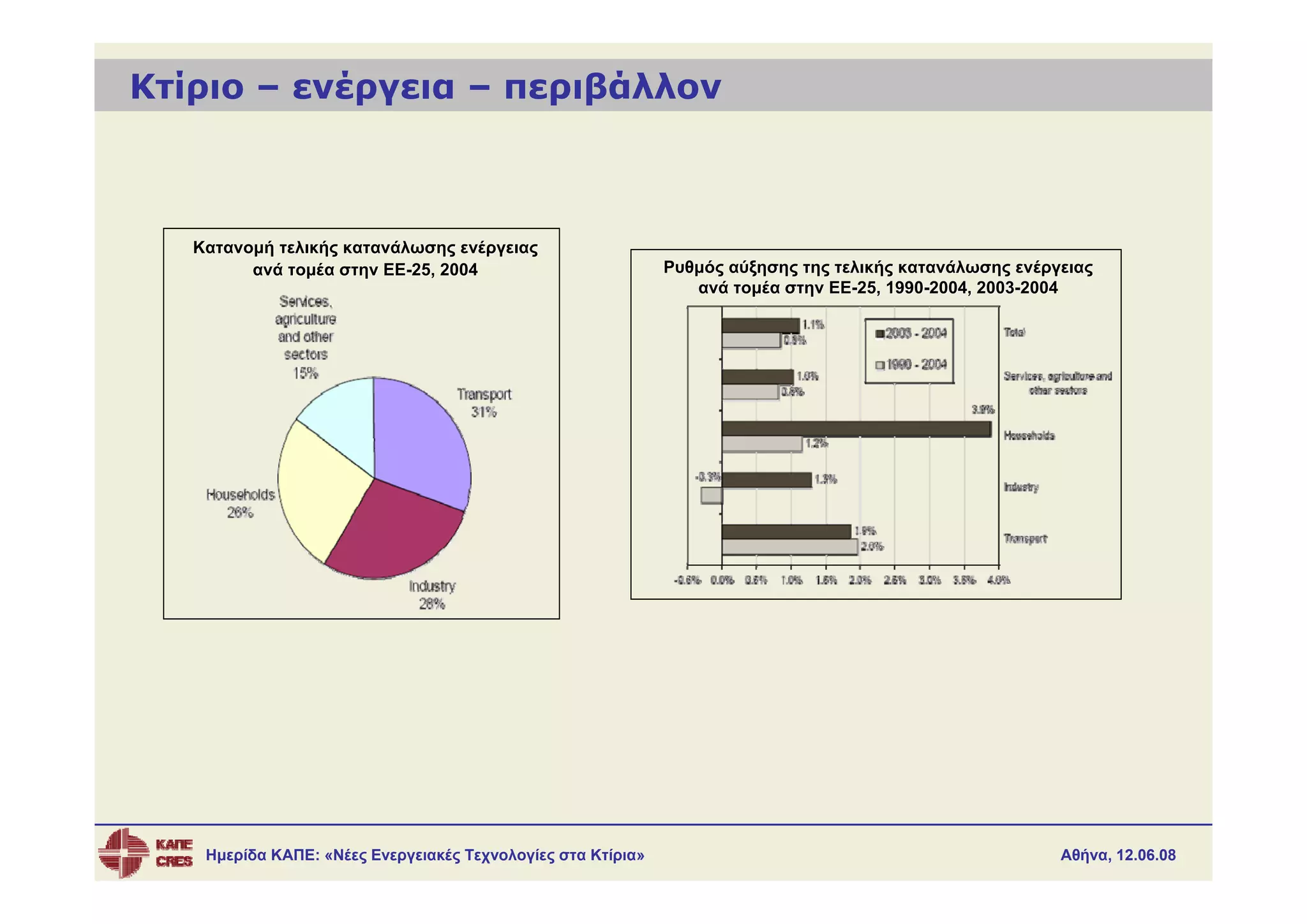The height and width of the screenshot is (924, 1307).
Task: Click the 'Total' category label on bar chart
Action: (x=1014, y=332)
